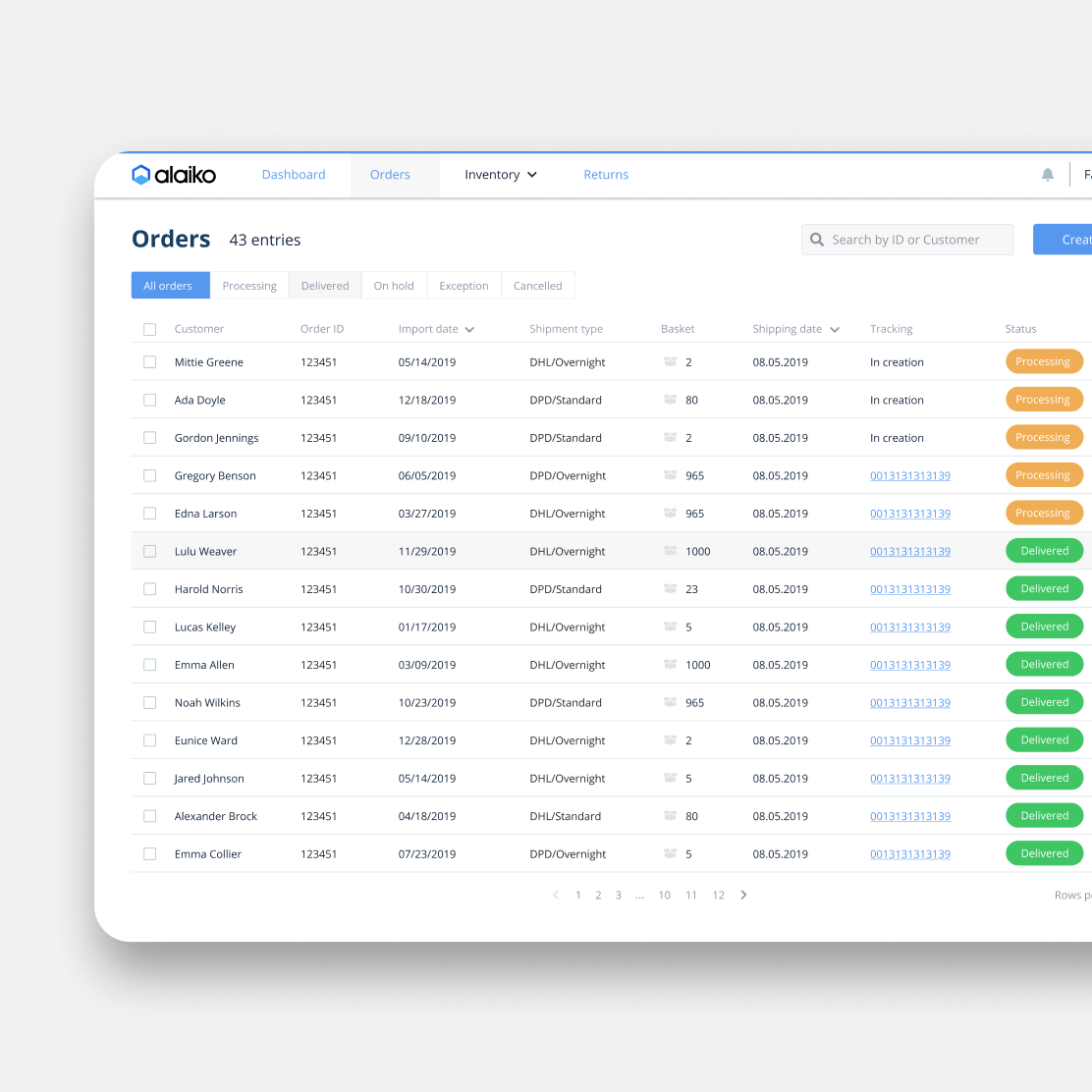The image size is (1092, 1092).
Task: Select the checkbox for Noah Wilkins
Action: tap(150, 703)
